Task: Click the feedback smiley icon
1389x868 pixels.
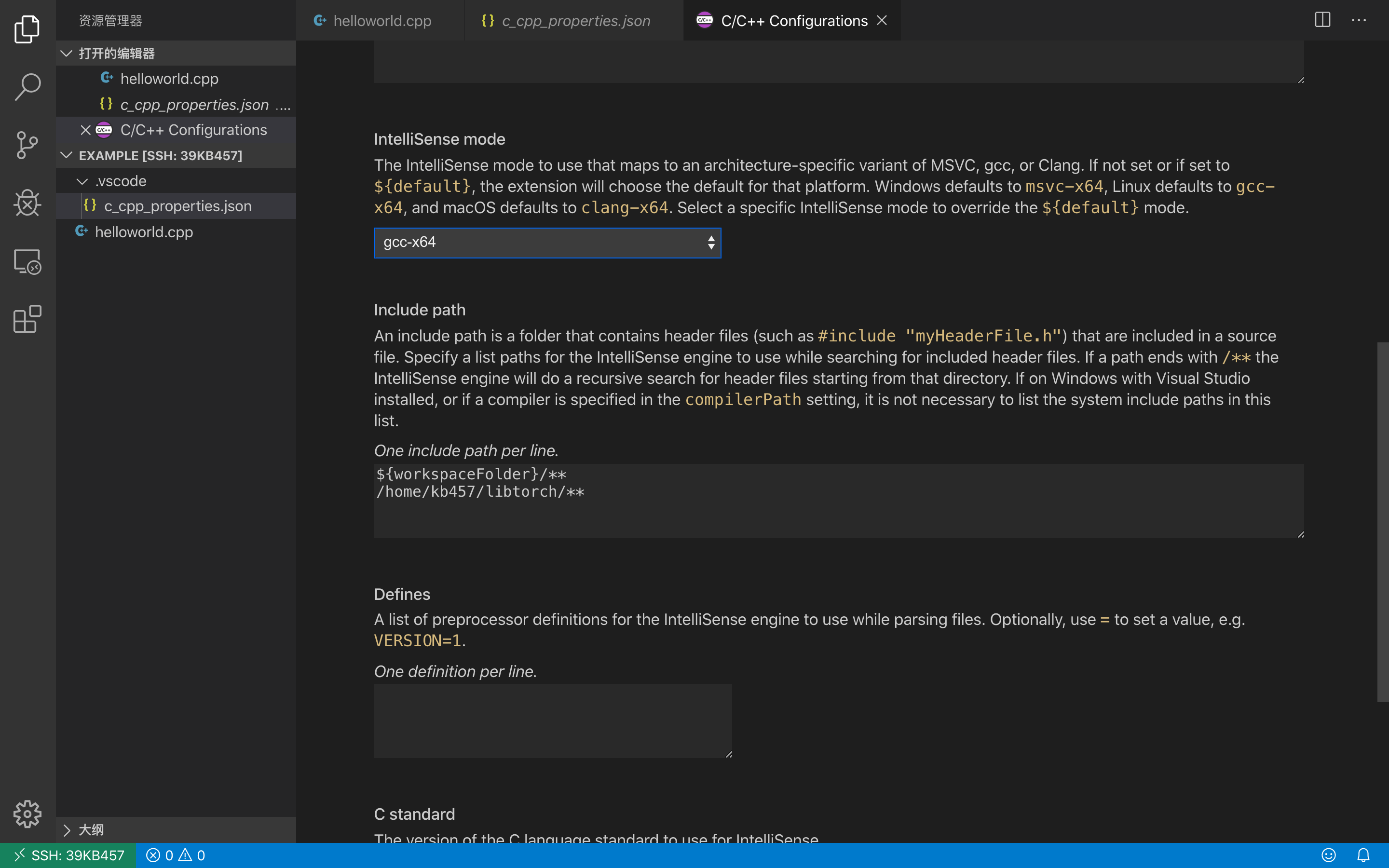Action: click(x=1328, y=855)
